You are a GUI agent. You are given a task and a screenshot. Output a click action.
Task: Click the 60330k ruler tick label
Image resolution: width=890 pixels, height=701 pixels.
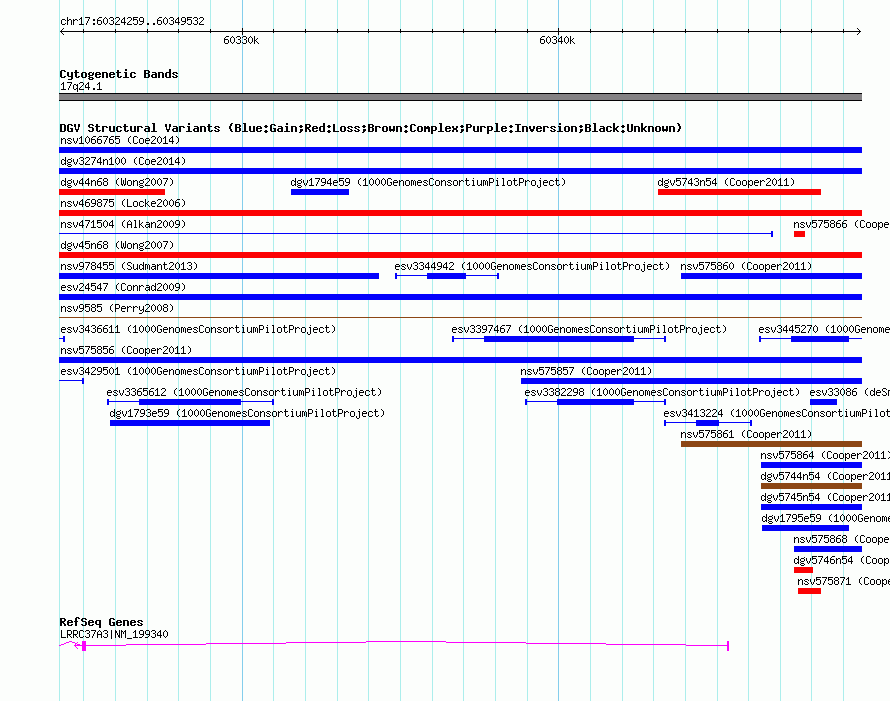point(241,40)
